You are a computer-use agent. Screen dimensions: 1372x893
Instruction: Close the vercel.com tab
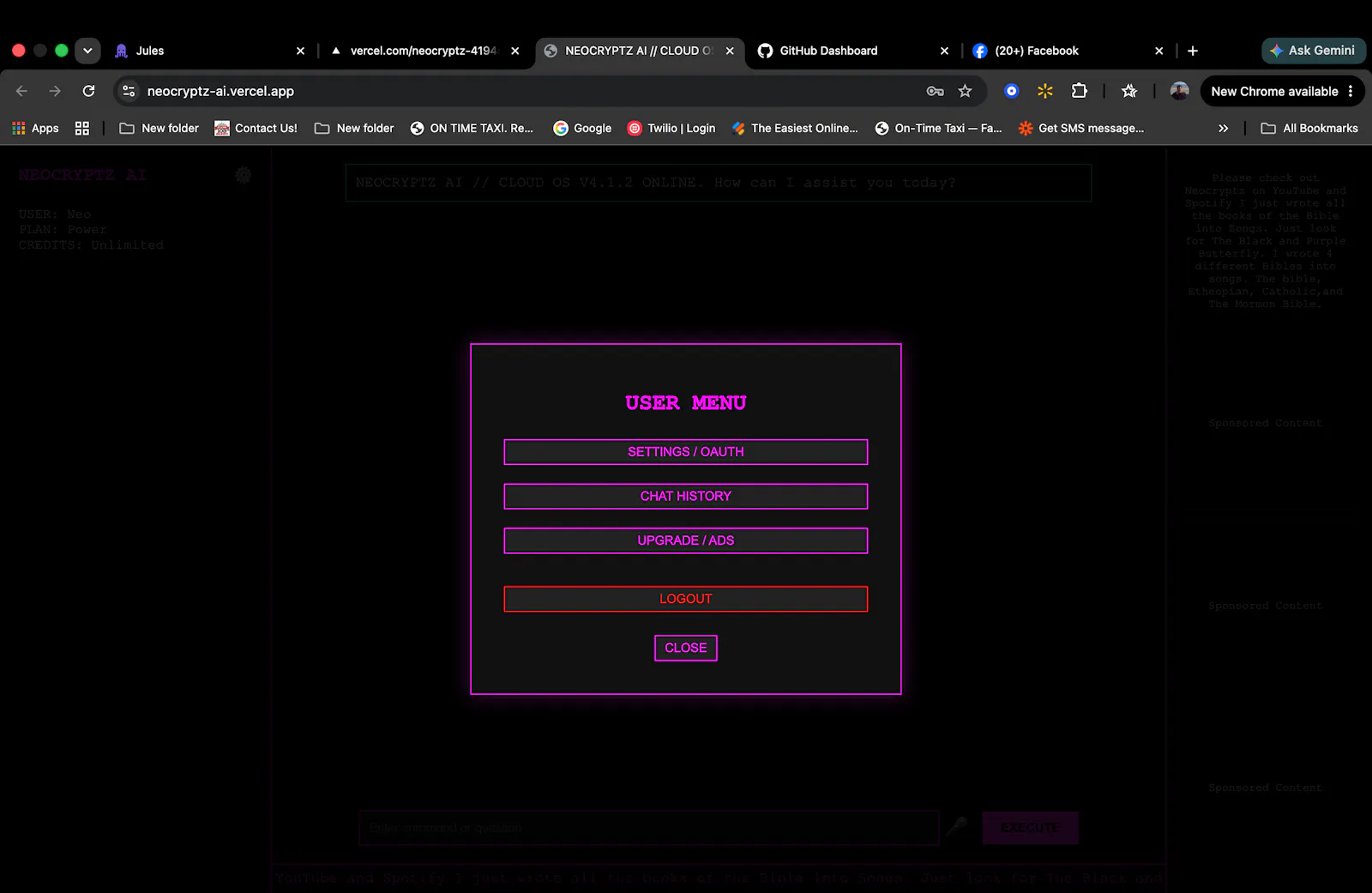[x=514, y=51]
